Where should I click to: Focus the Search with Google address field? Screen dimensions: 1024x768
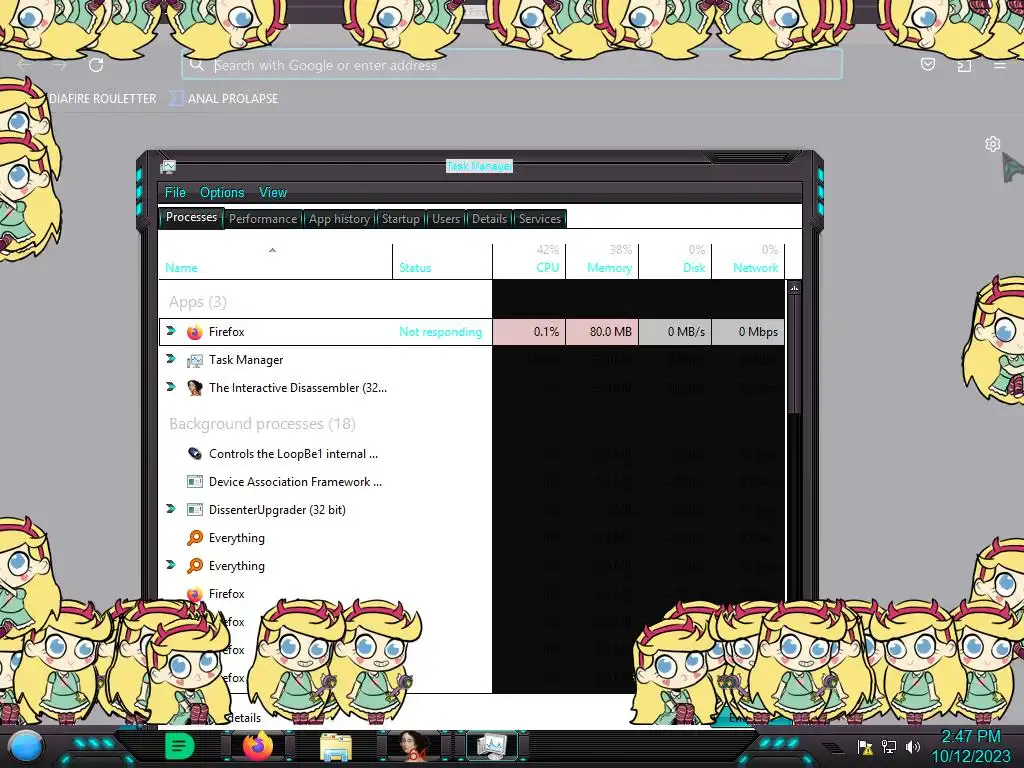tap(512, 65)
